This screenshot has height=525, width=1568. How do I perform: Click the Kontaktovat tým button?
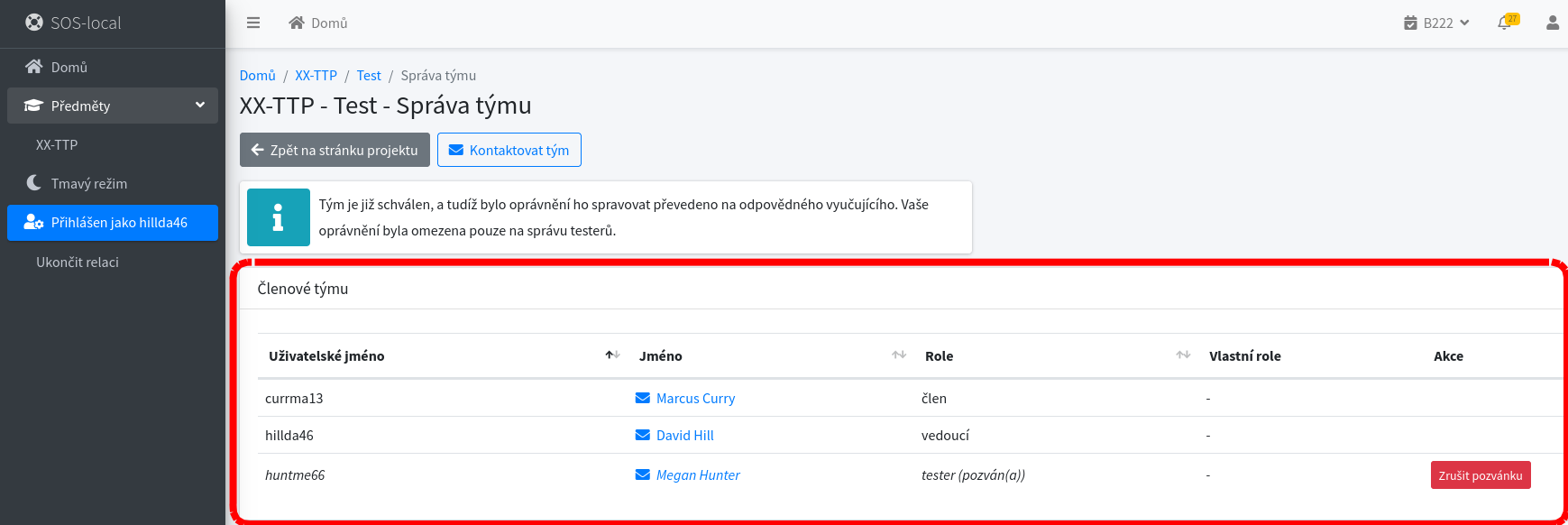pyautogui.click(x=509, y=150)
